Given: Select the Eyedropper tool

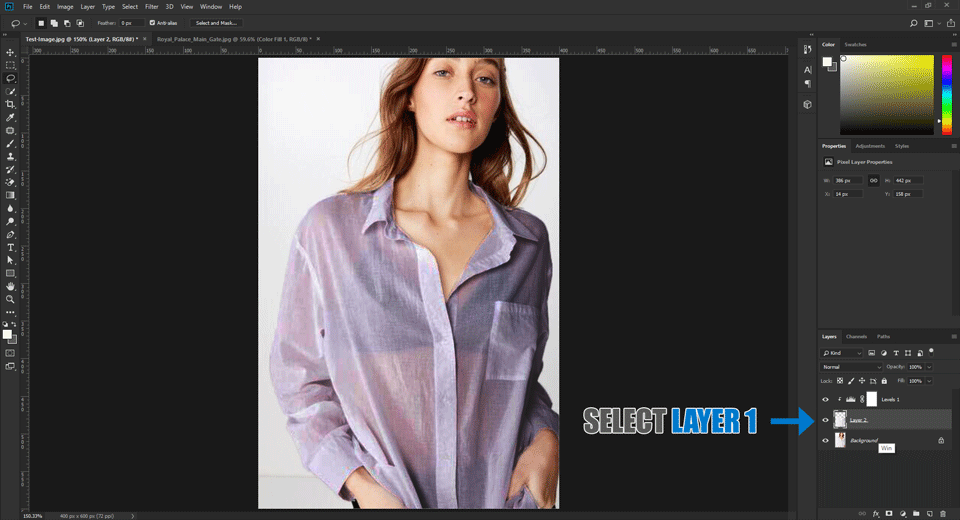Looking at the screenshot, I should click(x=10, y=118).
